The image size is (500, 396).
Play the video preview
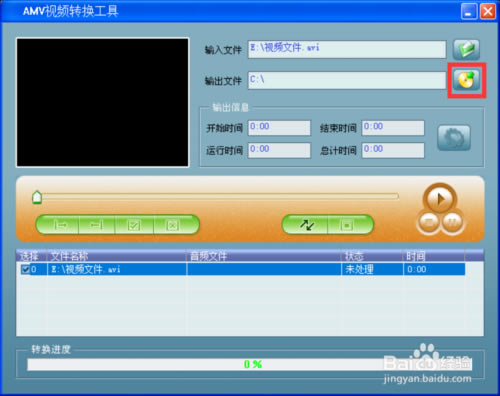coord(440,199)
